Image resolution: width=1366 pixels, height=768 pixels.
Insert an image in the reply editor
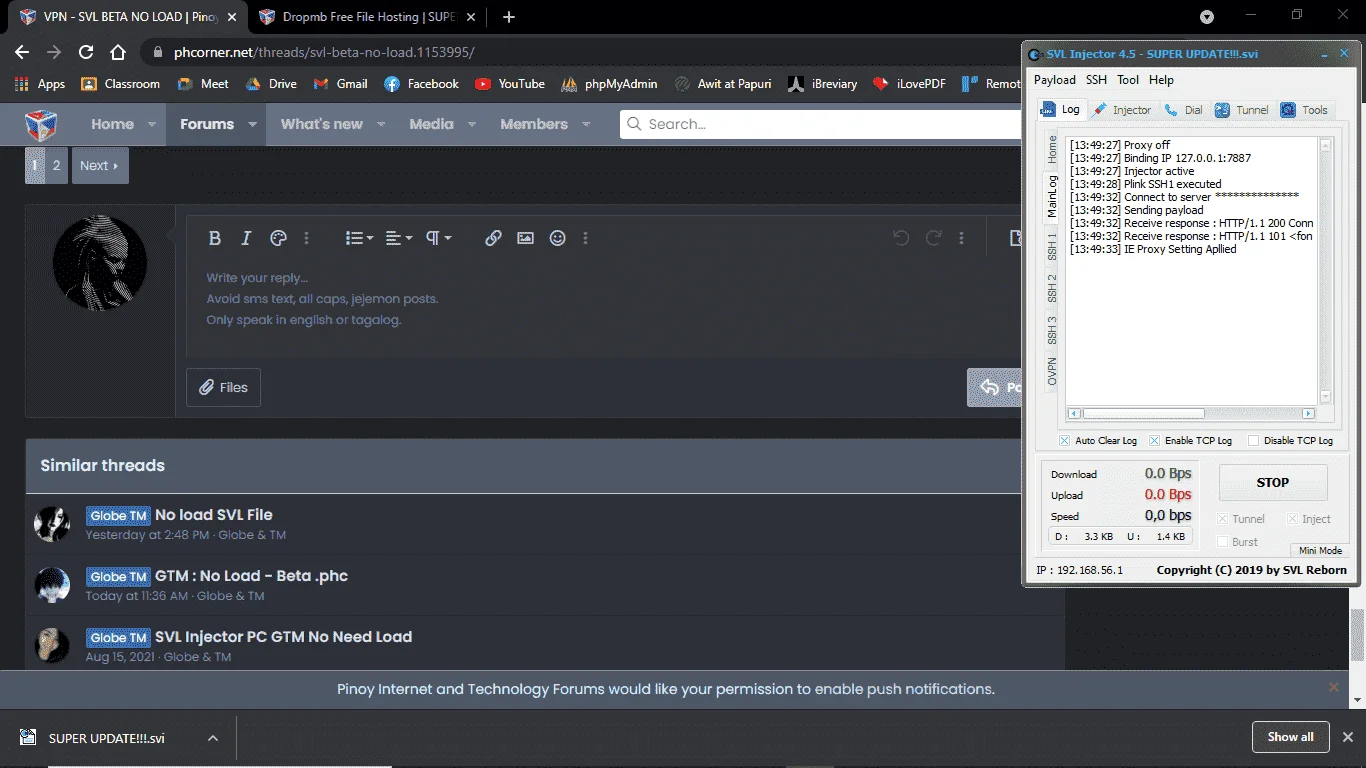[x=525, y=238]
